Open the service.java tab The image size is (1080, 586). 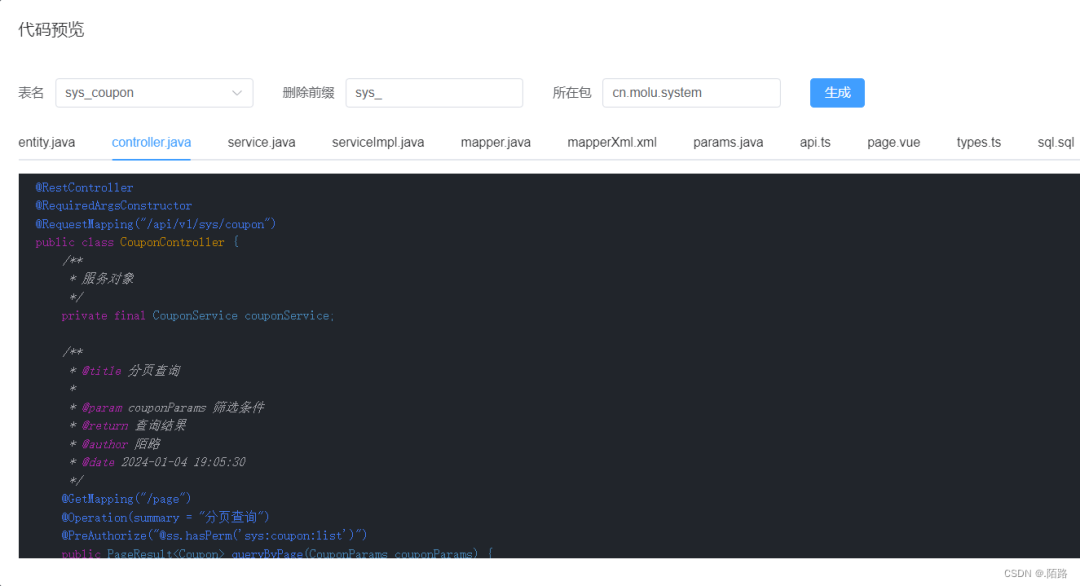point(262,143)
